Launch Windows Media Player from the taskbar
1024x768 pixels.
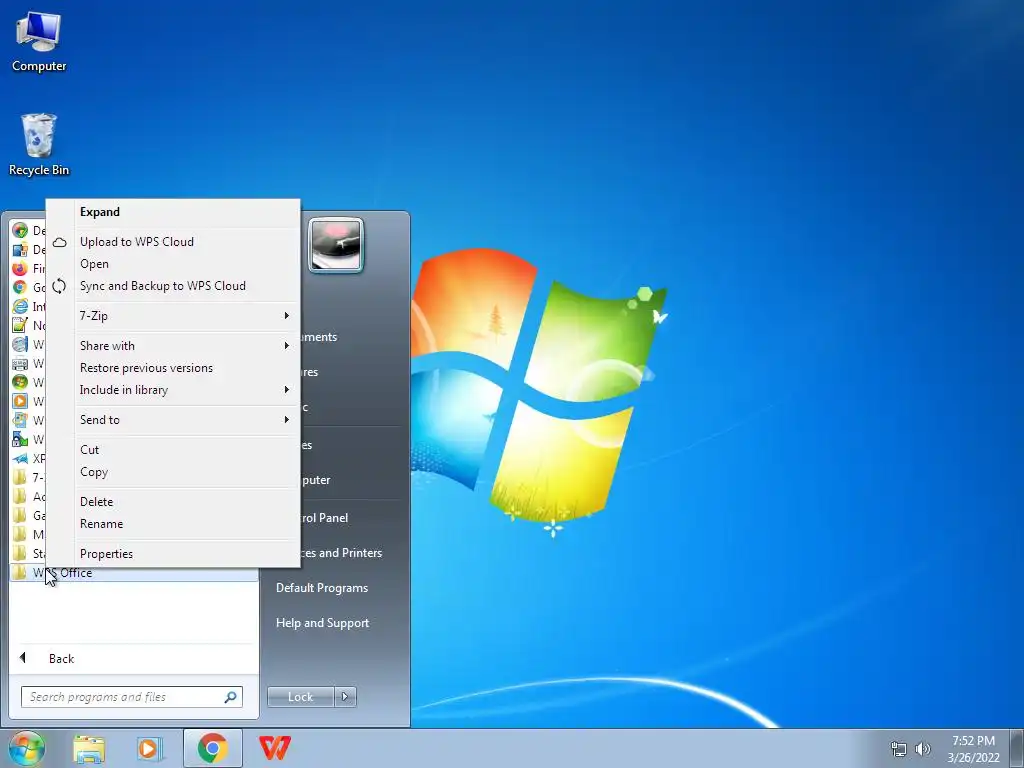click(x=150, y=748)
